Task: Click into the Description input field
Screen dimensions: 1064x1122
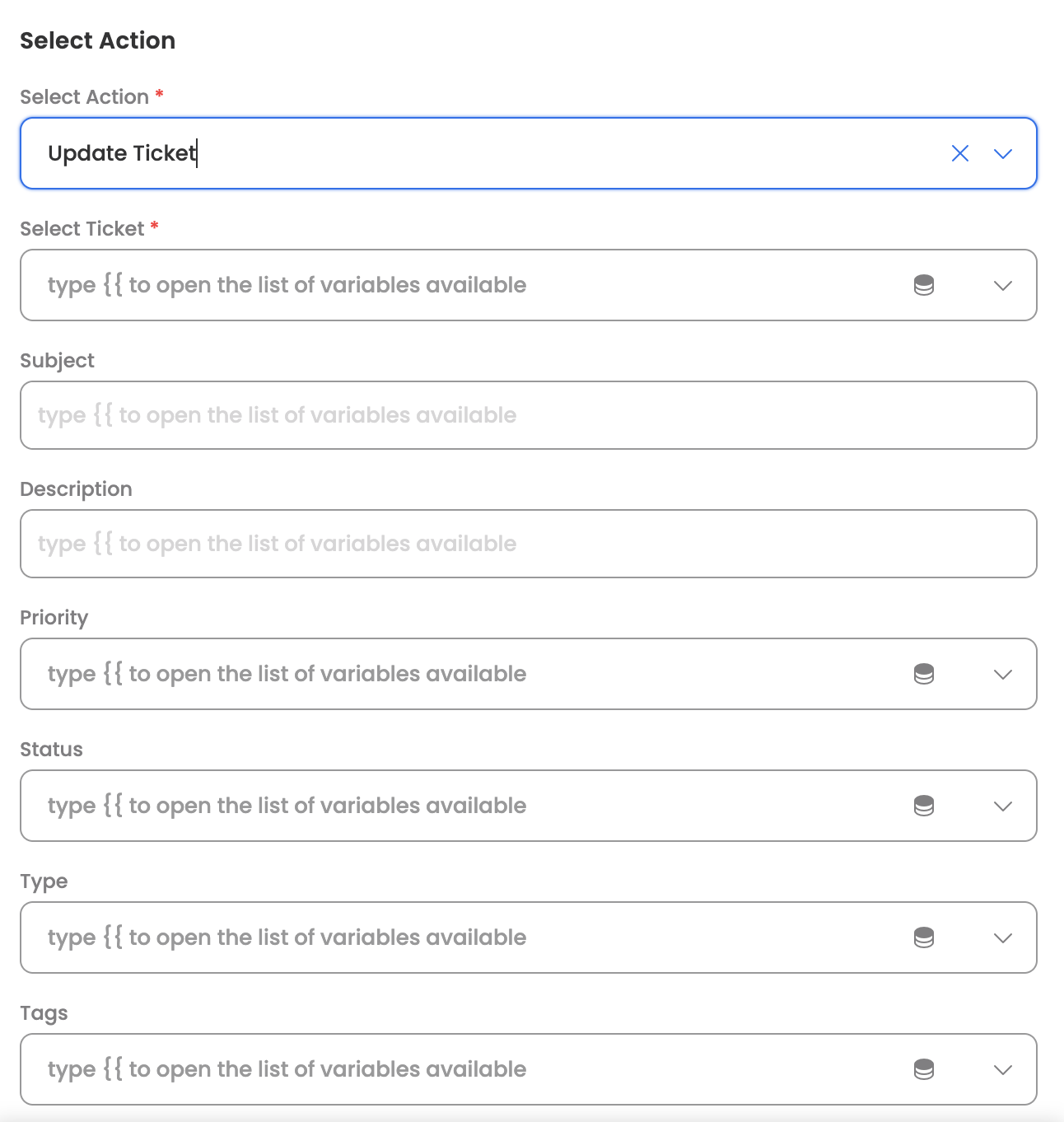Action: [x=527, y=544]
